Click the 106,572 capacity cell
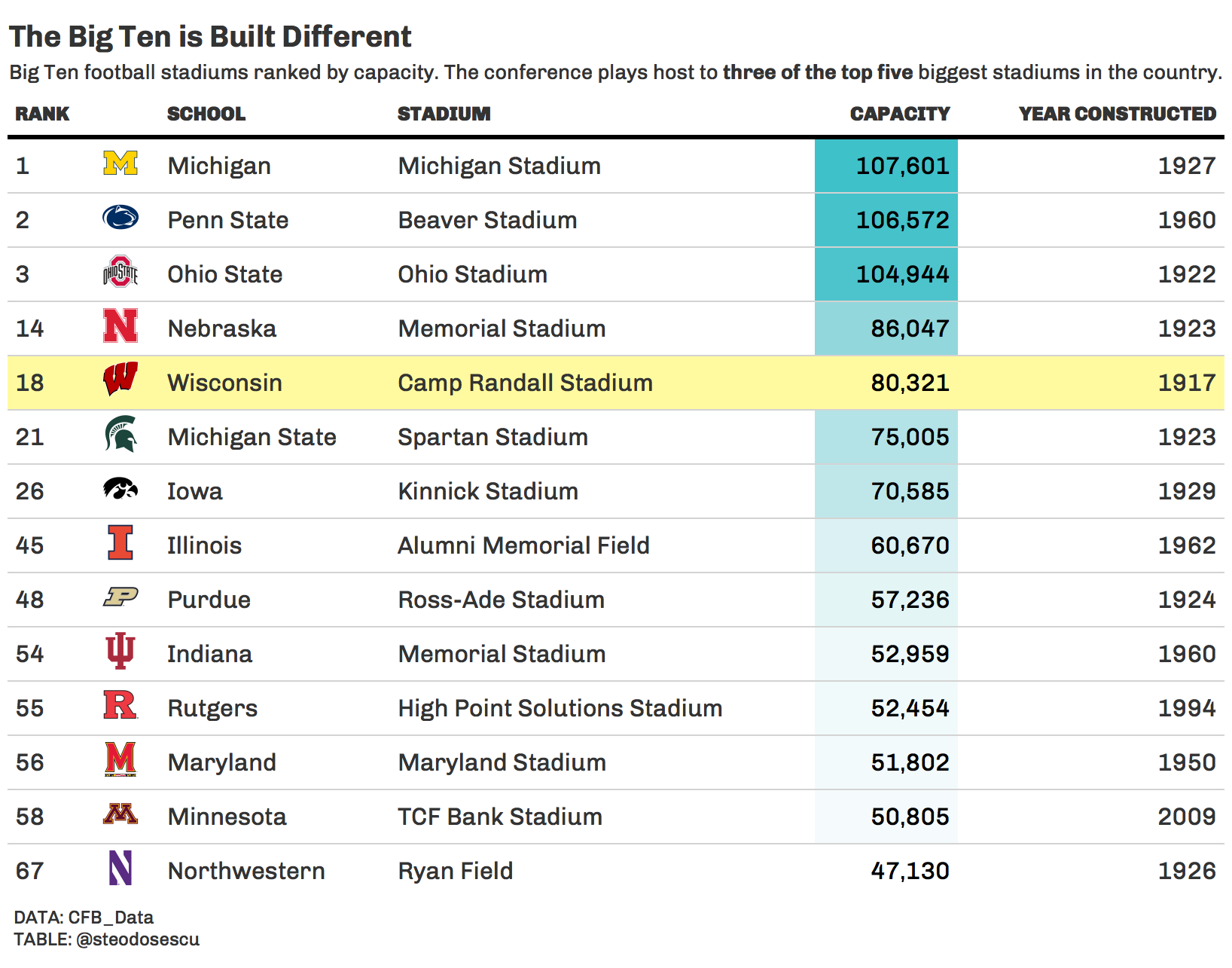Viewport: 1232px width, 968px height. [886, 220]
